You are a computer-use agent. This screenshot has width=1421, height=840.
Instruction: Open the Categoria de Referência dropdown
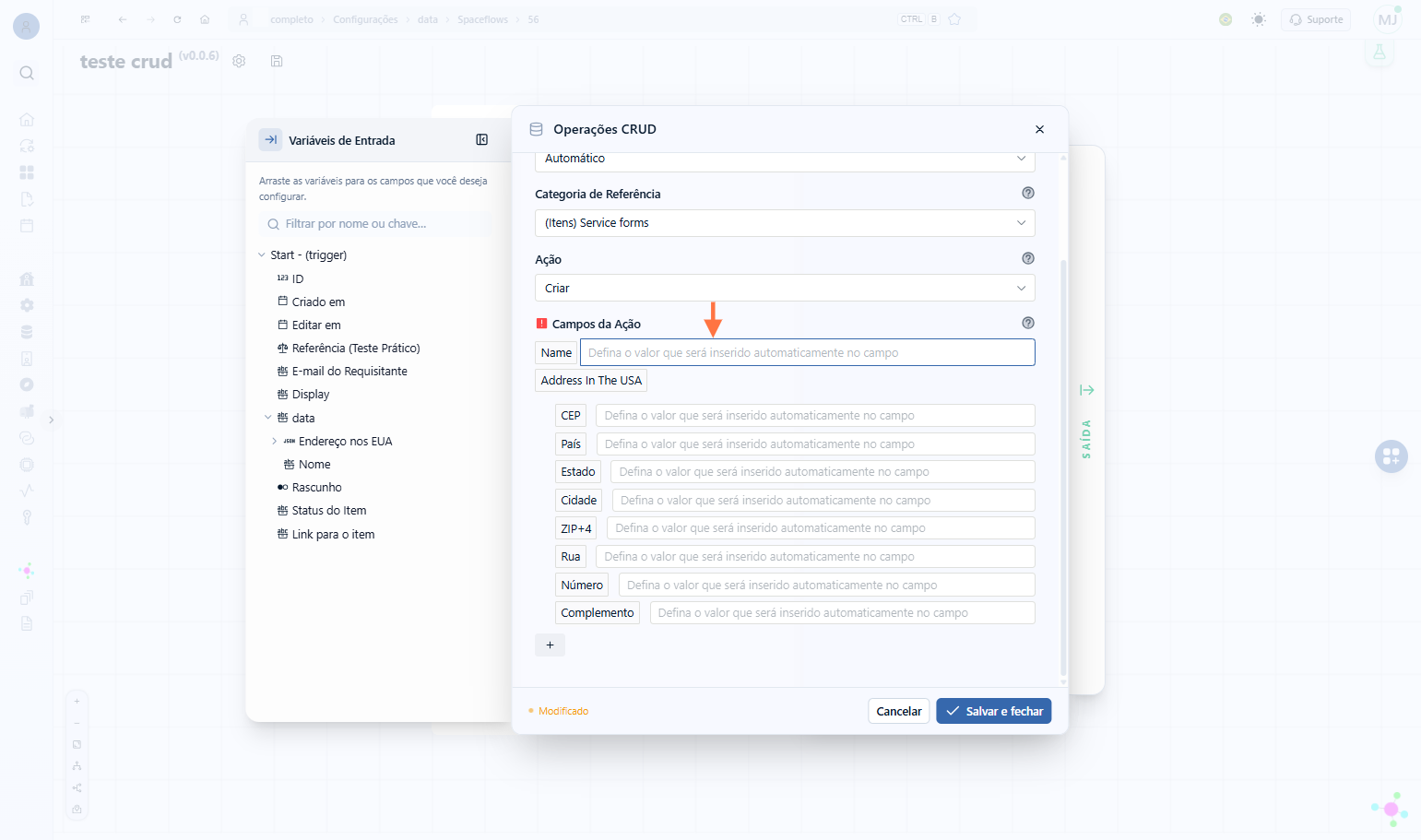point(785,223)
